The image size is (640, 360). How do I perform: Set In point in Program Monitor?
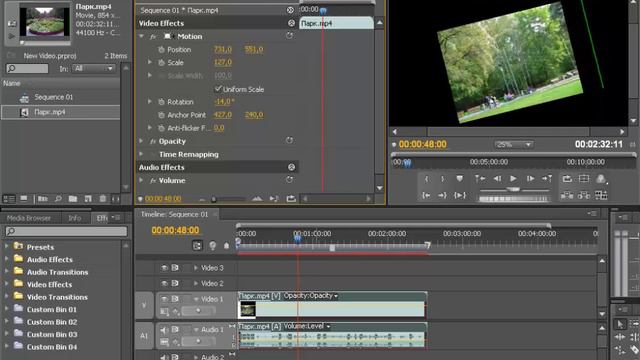(x=427, y=179)
